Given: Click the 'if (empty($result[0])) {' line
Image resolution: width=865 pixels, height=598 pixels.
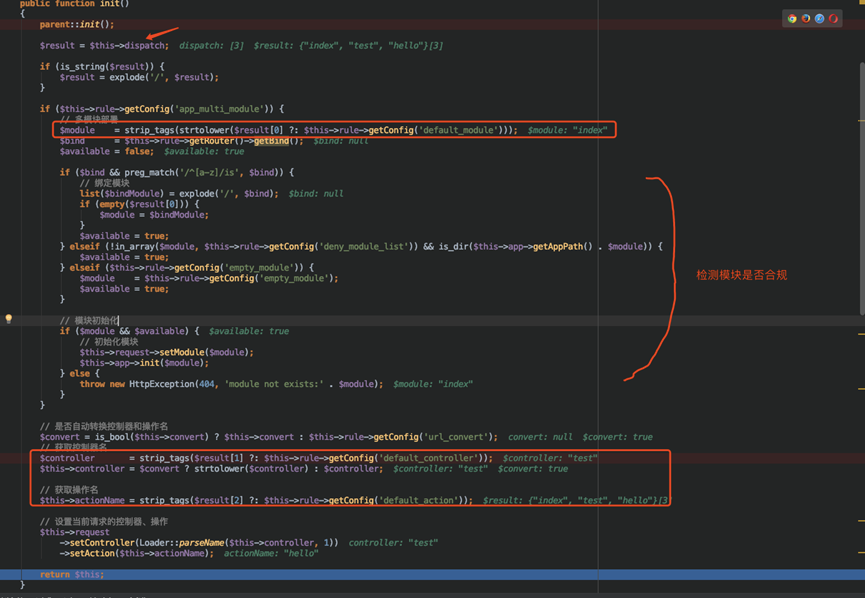Looking at the screenshot, I should coord(139,204).
